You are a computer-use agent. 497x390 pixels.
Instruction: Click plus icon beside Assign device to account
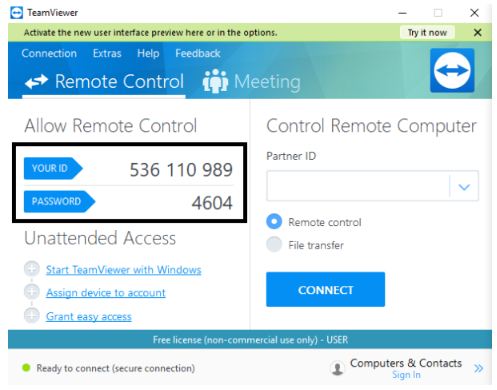coord(32,292)
